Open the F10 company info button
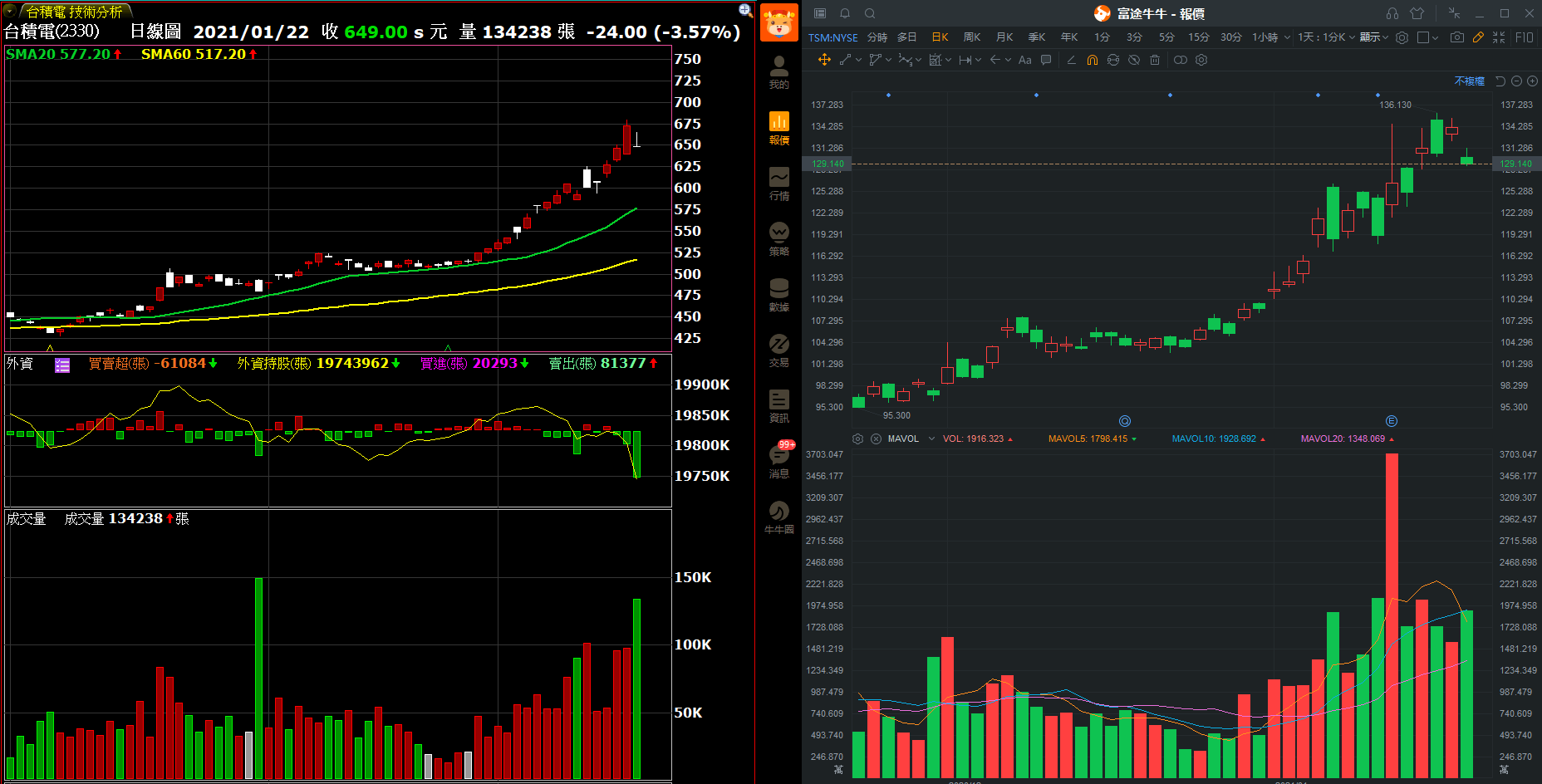The image size is (1542, 784). coord(1525,37)
